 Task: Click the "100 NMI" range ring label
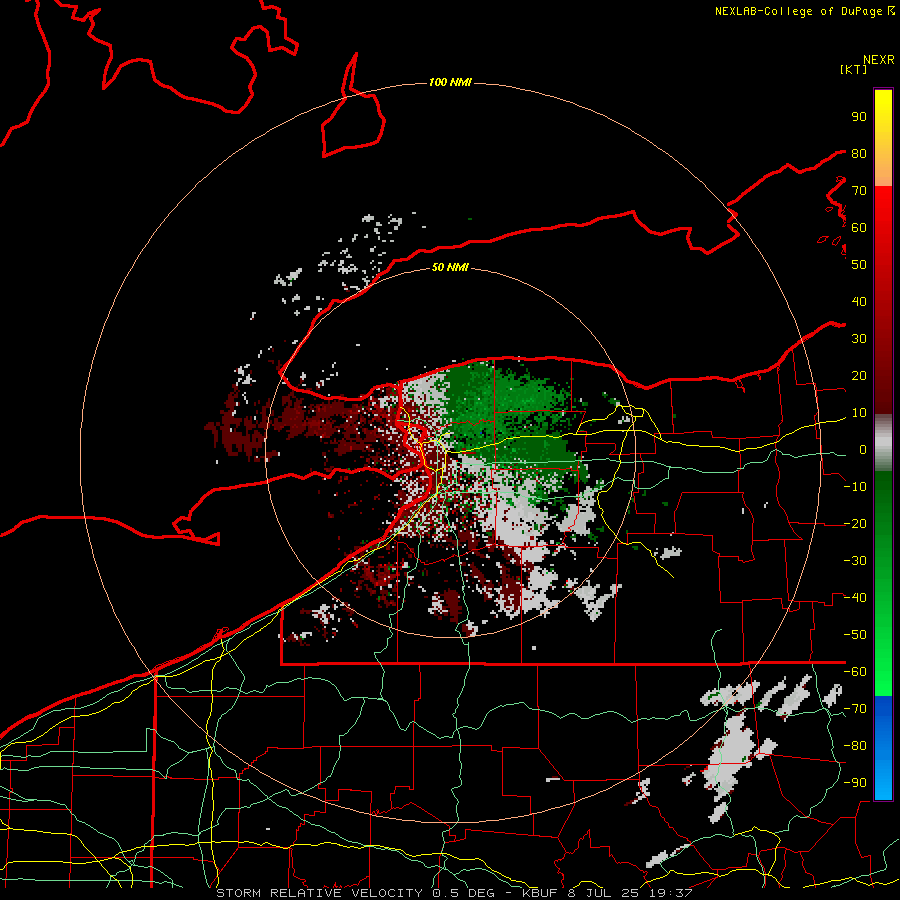tap(450, 83)
